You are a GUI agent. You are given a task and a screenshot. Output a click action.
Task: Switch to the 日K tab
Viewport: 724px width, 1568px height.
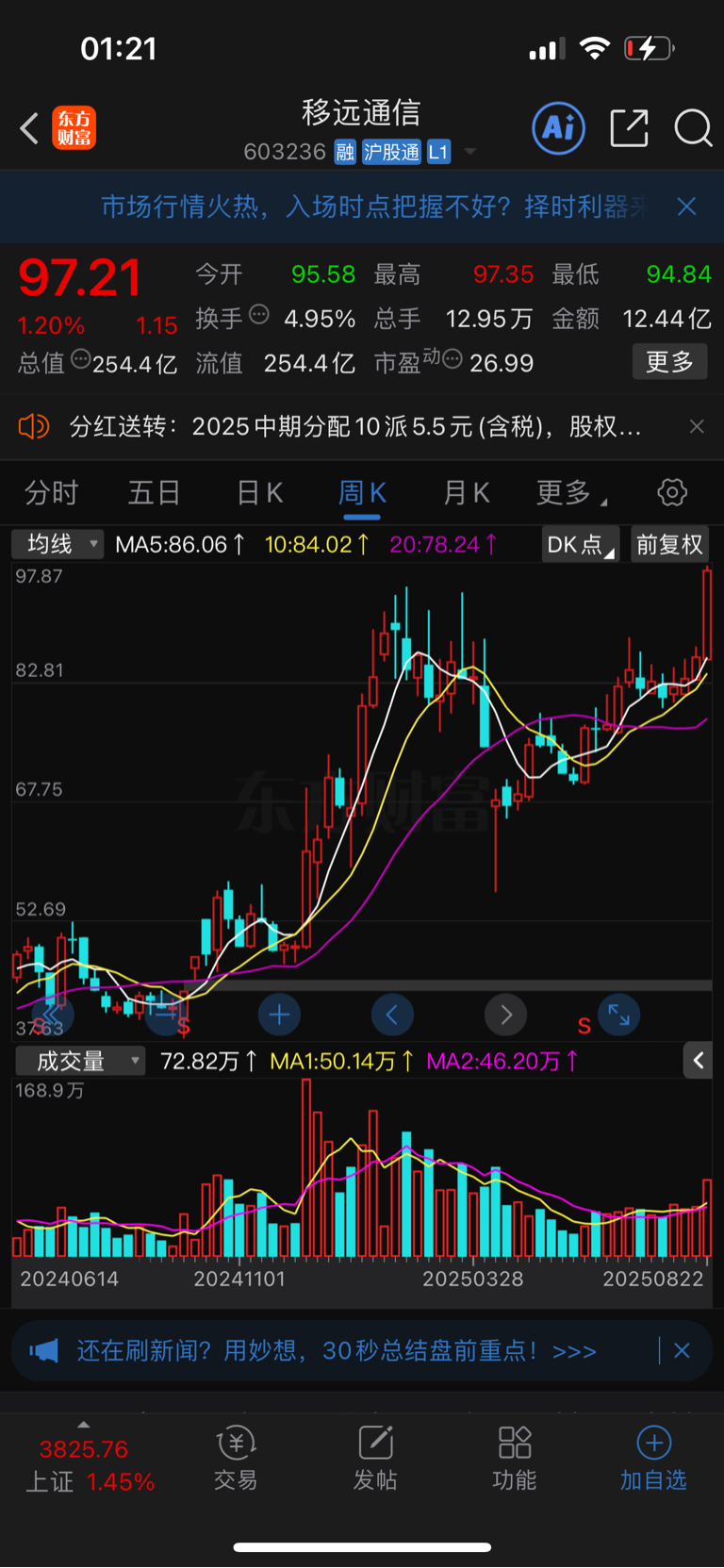[259, 492]
